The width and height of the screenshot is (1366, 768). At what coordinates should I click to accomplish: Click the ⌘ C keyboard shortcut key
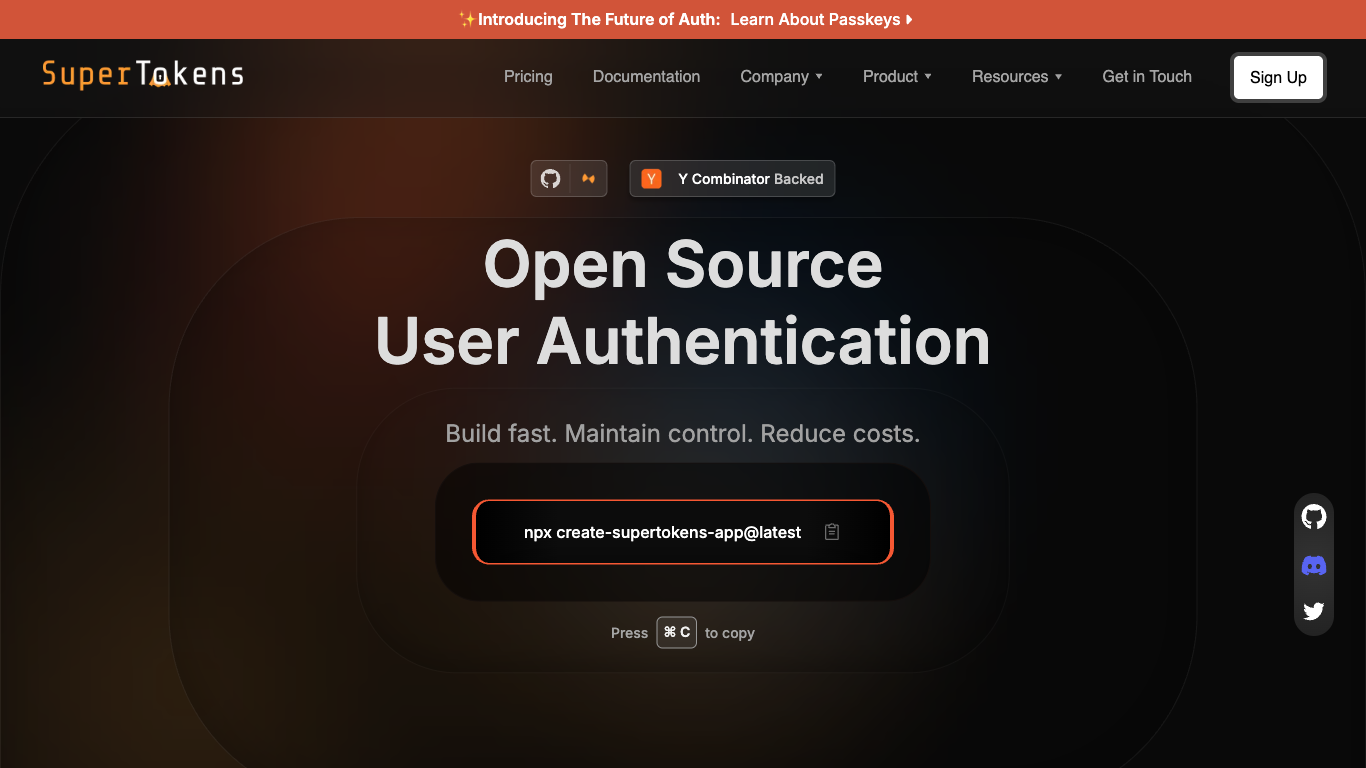pyautogui.click(x=677, y=632)
